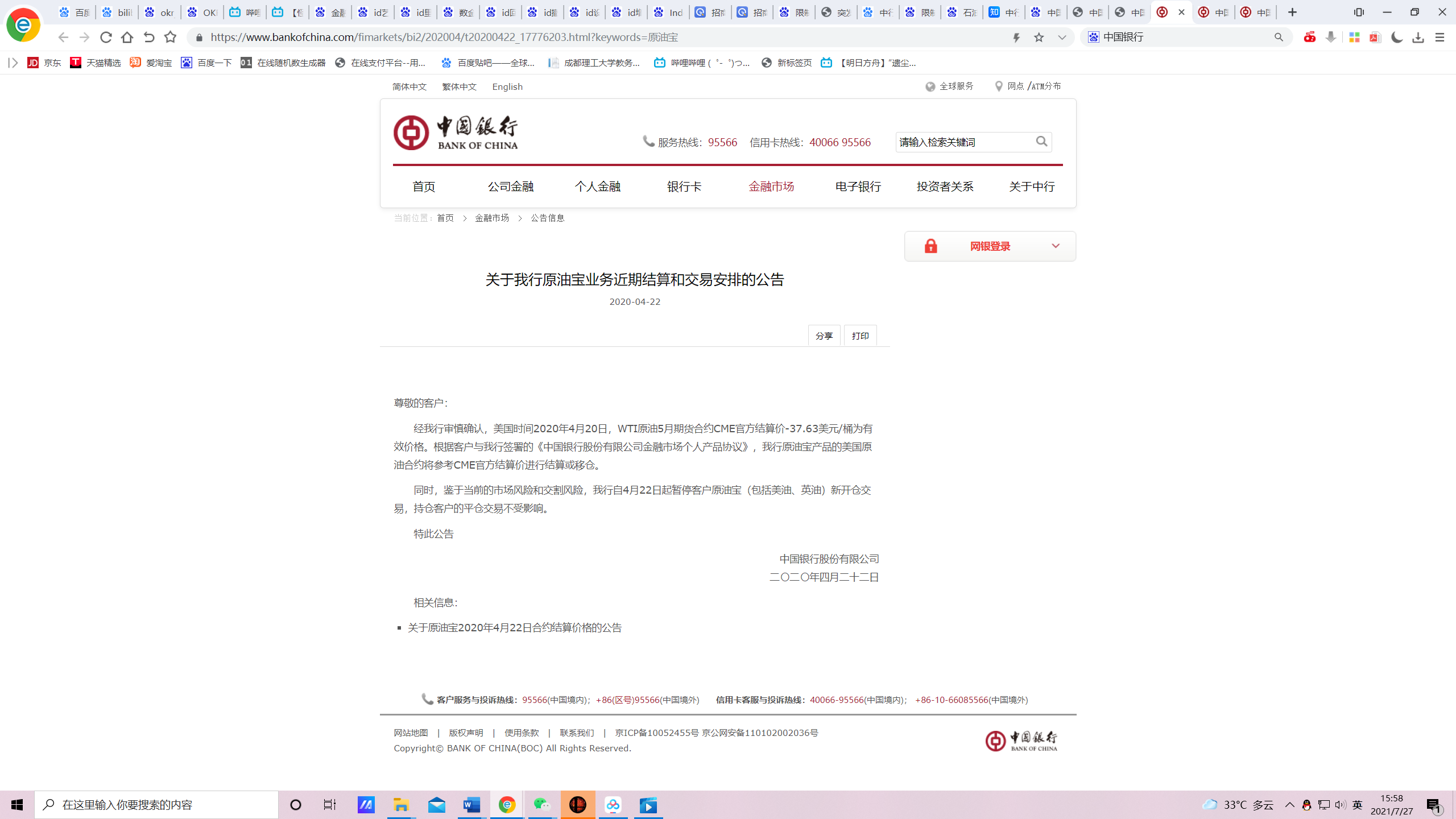Open 联系我们 footer link
The width and height of the screenshot is (1456, 819).
577,733
